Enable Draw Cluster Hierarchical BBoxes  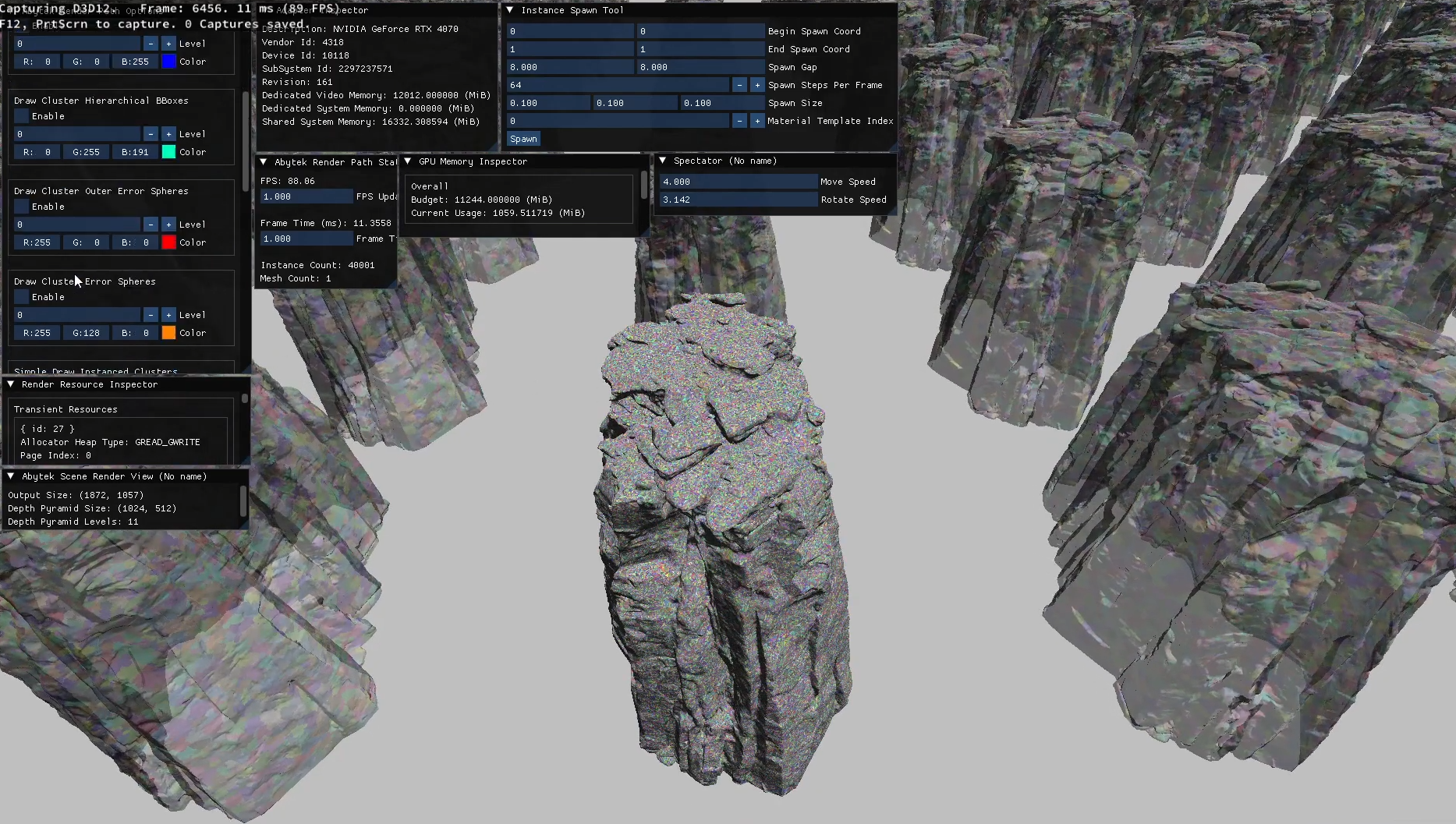pyautogui.click(x=21, y=116)
